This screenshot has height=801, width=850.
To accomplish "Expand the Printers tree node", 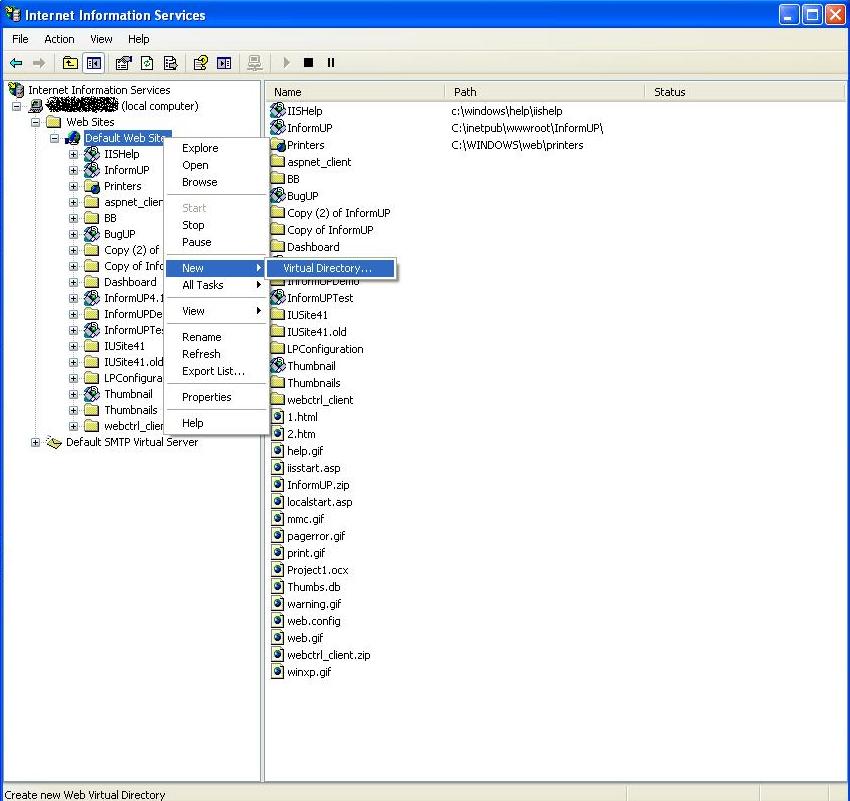I will [x=74, y=186].
